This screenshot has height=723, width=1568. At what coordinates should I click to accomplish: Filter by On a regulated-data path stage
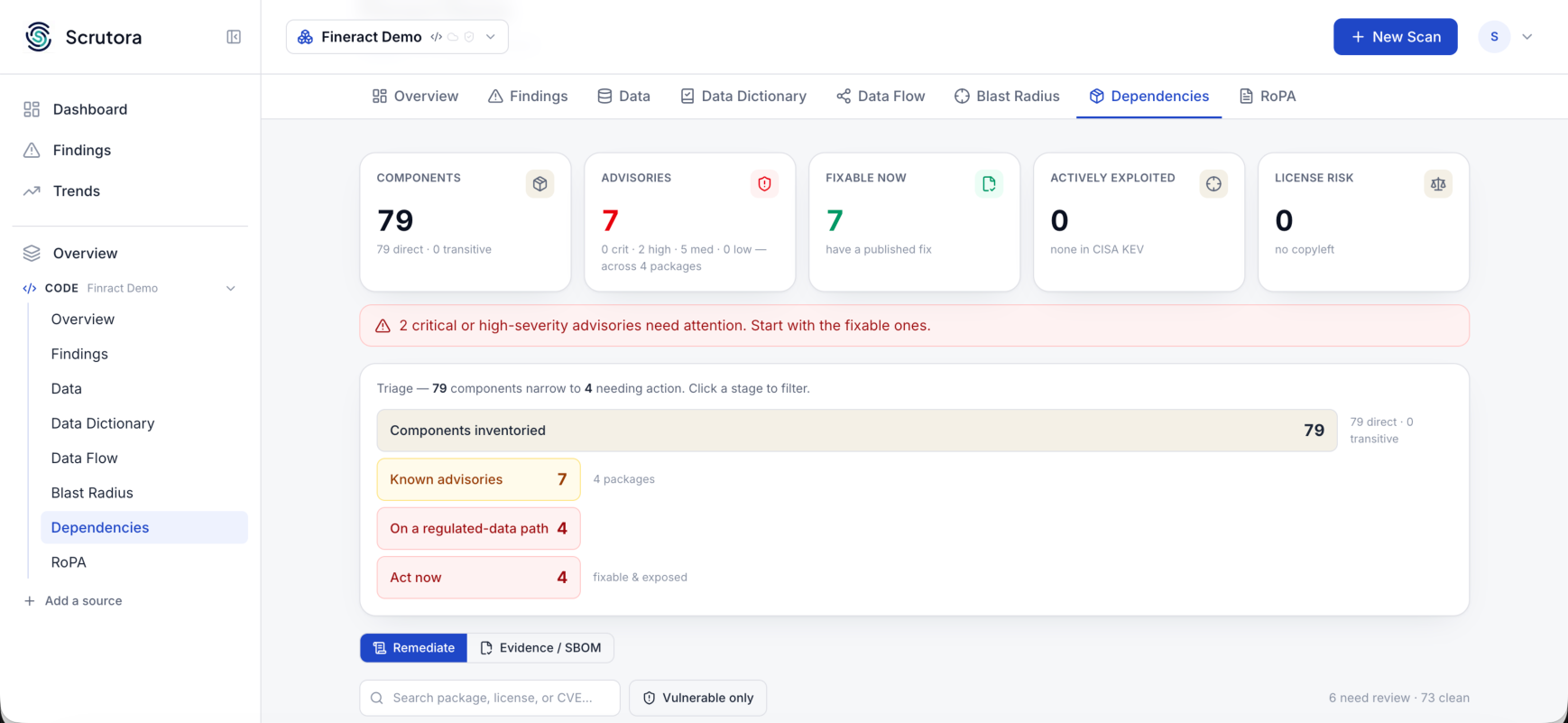tap(478, 529)
